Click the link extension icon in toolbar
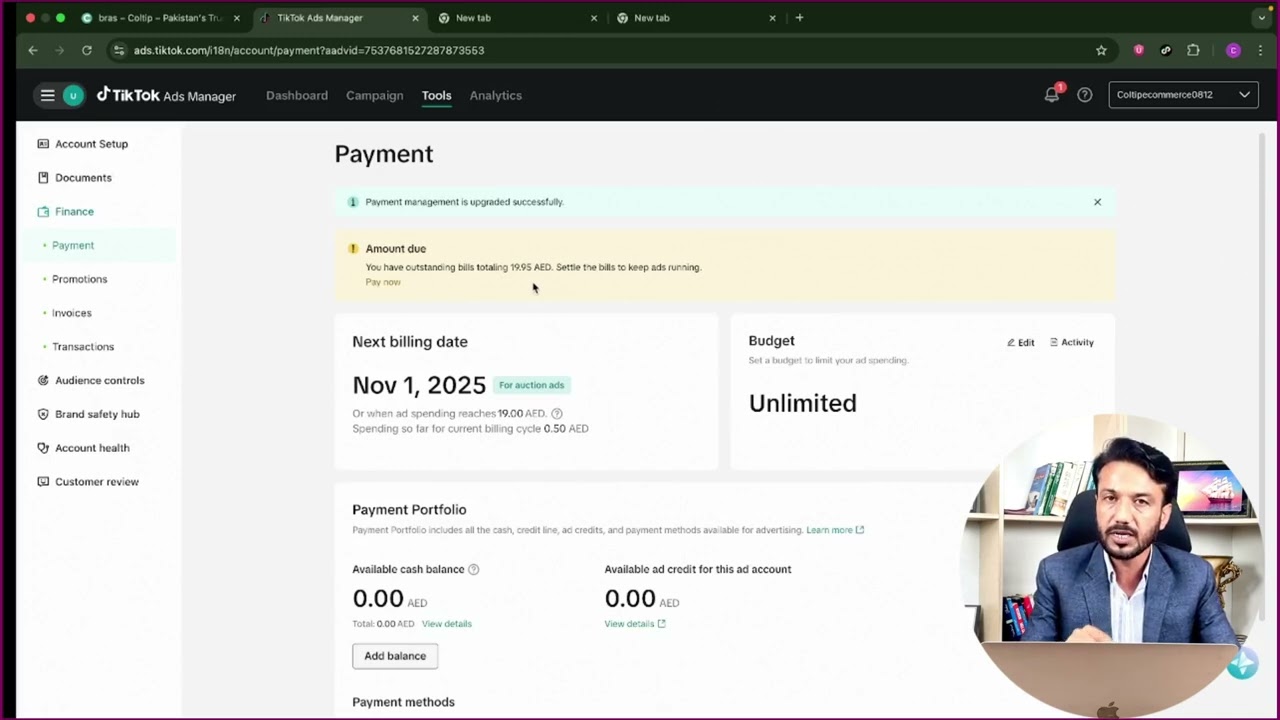The width and height of the screenshot is (1280, 720). pos(1165,50)
